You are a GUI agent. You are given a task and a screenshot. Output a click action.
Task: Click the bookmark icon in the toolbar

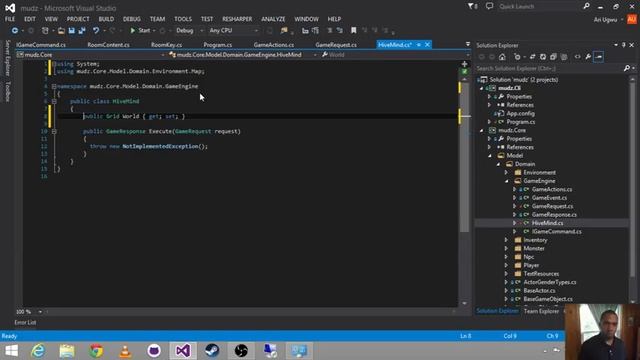click(353, 31)
